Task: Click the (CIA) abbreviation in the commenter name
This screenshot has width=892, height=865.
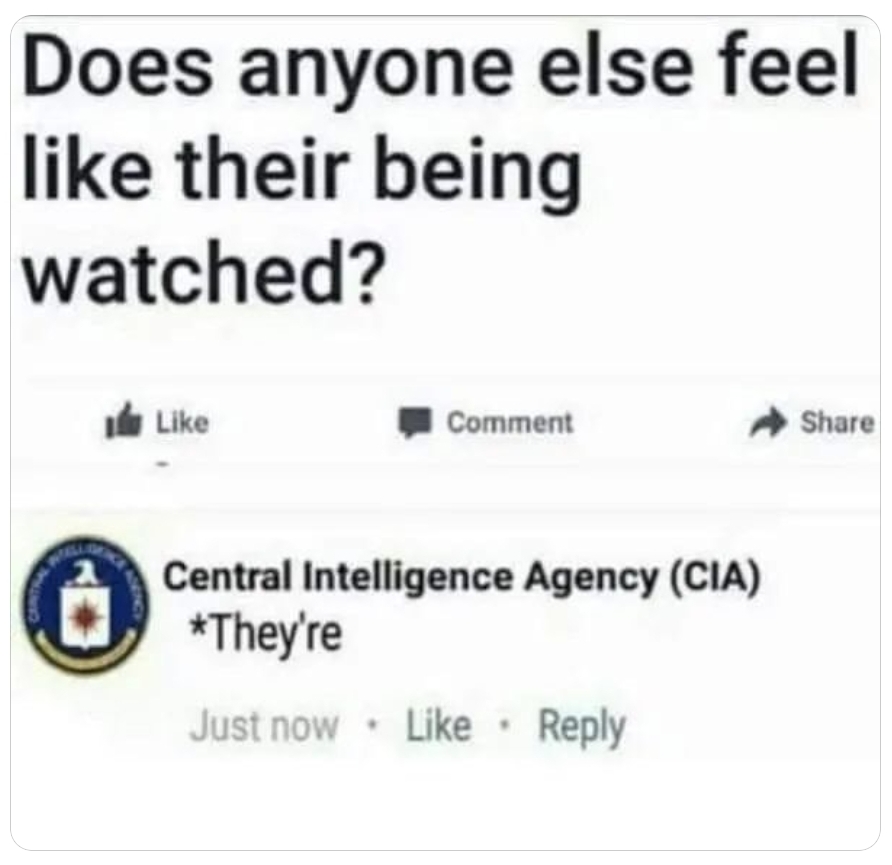Action: (715, 578)
